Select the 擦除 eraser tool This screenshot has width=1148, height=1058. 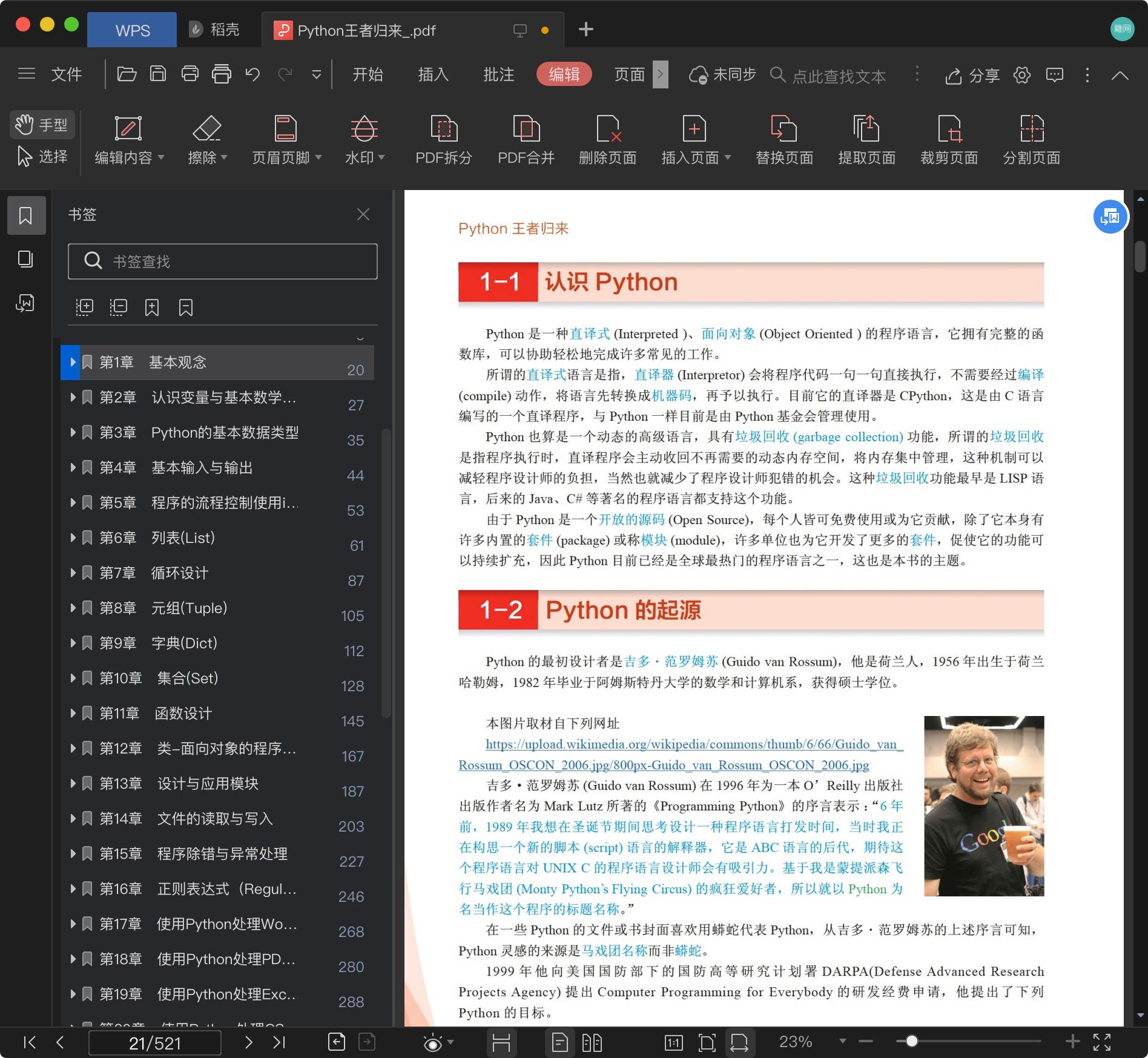pyautogui.click(x=207, y=140)
